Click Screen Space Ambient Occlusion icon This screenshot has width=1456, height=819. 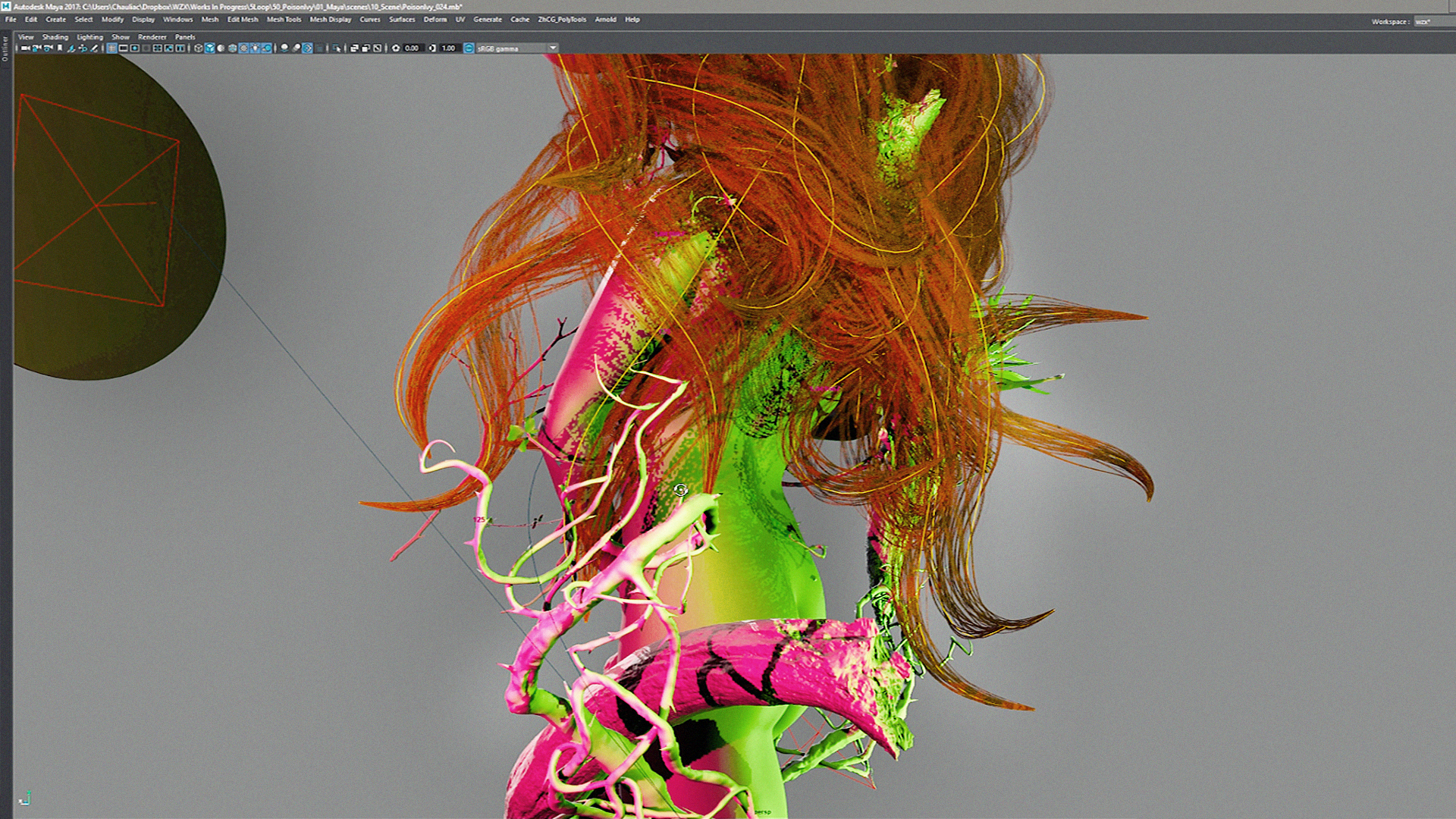coord(284,48)
